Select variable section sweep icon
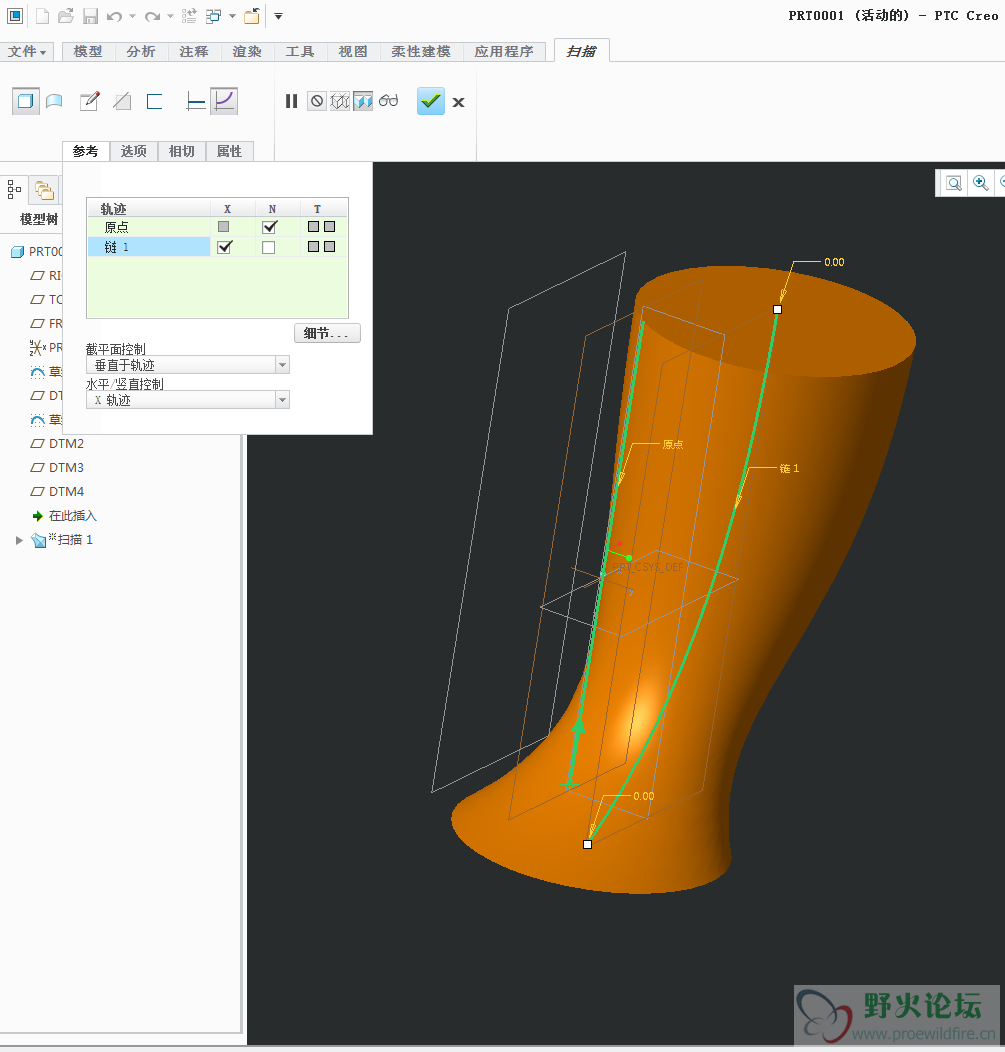Image resolution: width=1005 pixels, height=1052 pixels. [224, 101]
